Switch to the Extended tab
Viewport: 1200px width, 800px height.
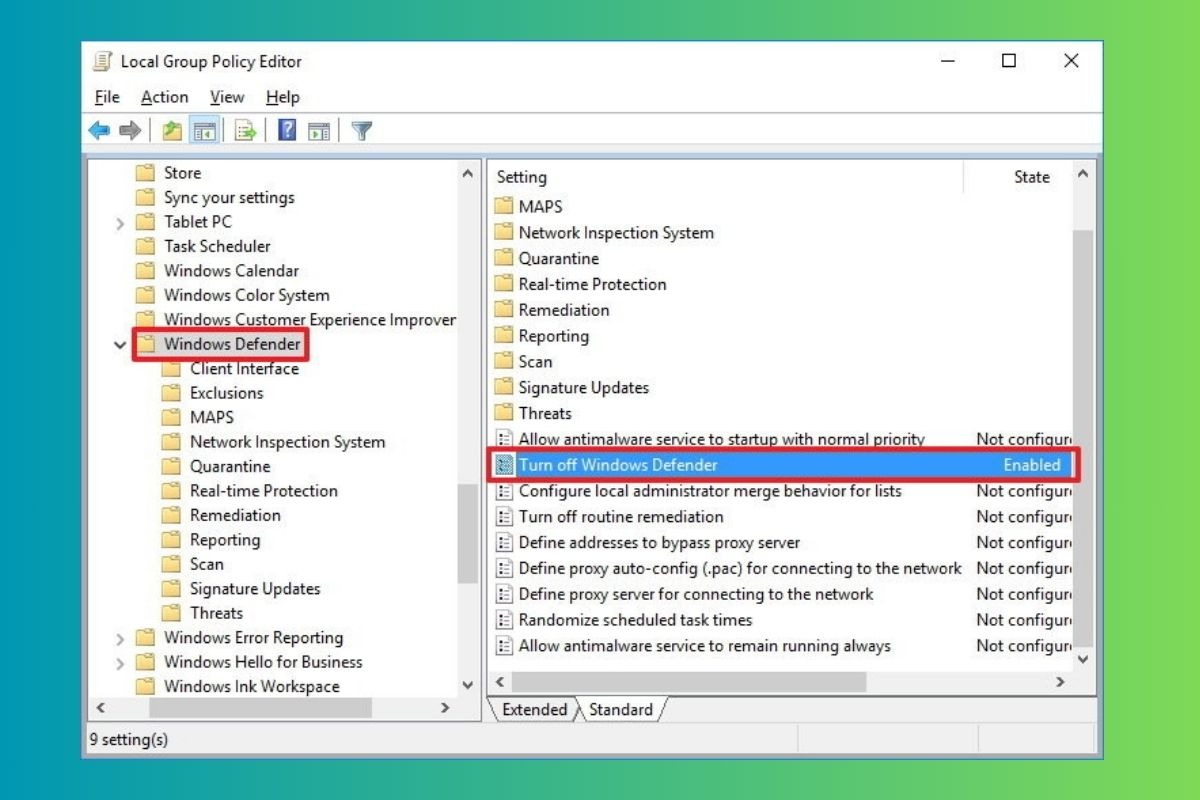pos(534,709)
